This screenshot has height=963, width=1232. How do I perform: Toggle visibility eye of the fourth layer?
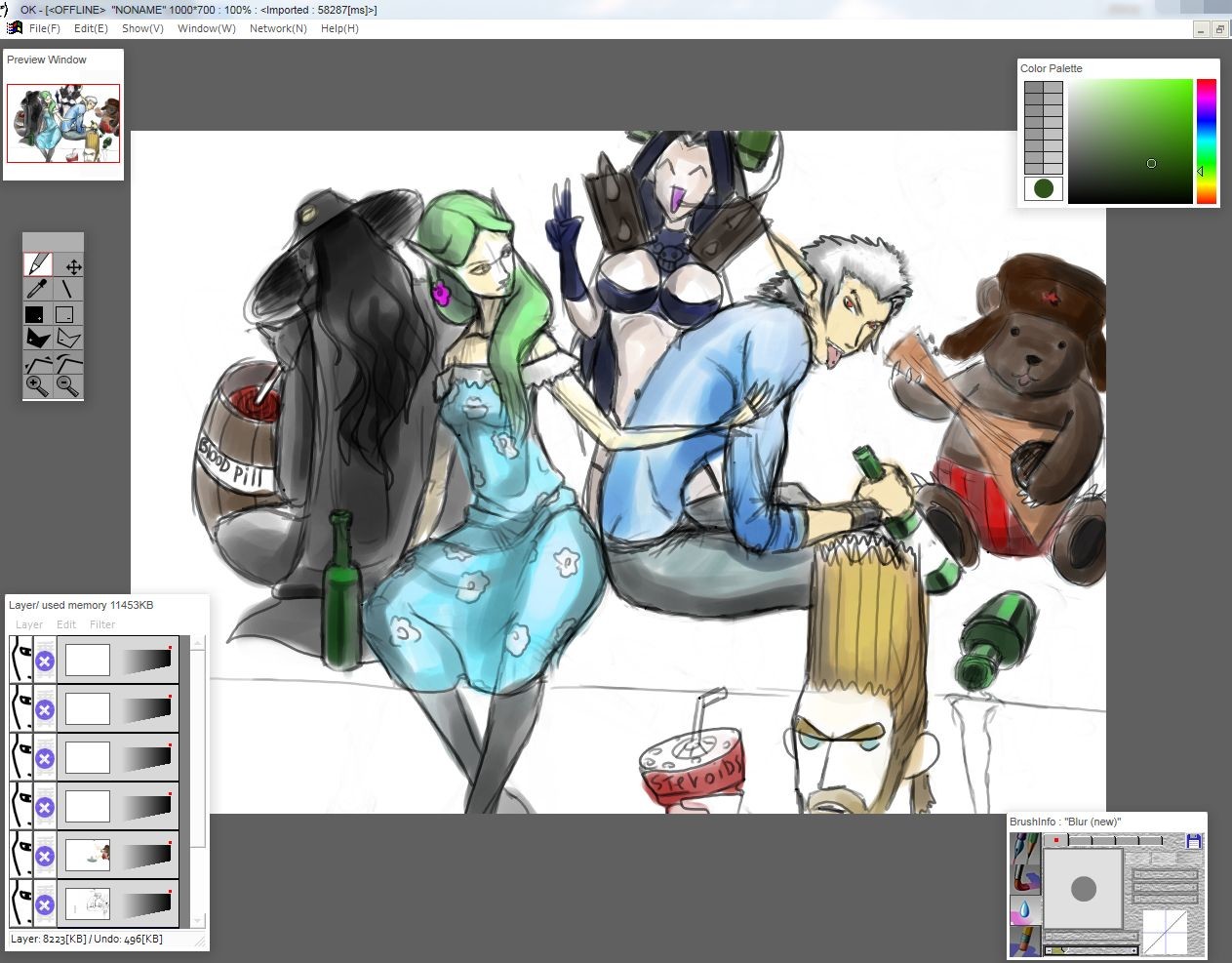coord(20,806)
